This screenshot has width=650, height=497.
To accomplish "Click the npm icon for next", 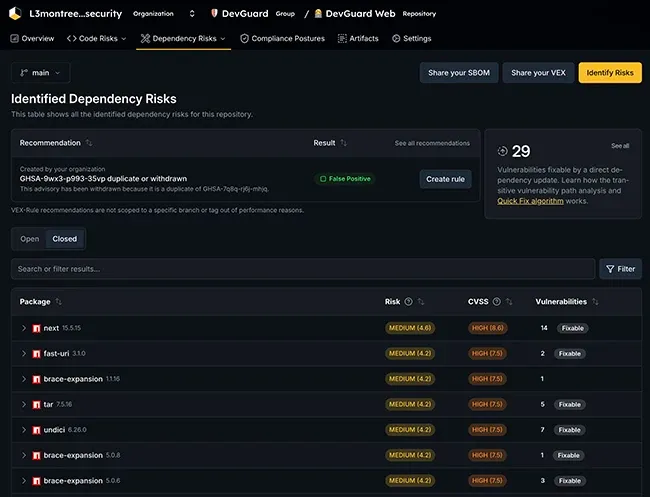I will [x=36, y=328].
